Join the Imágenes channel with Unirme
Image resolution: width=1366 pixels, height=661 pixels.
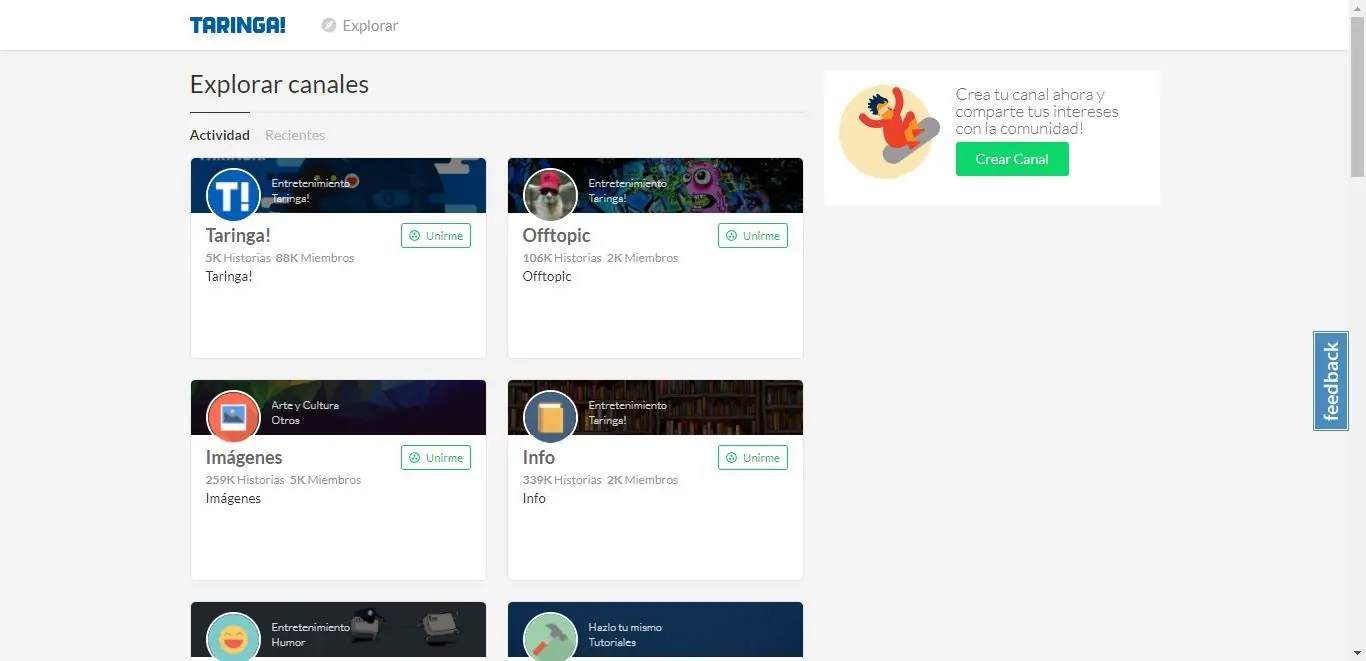click(x=436, y=458)
